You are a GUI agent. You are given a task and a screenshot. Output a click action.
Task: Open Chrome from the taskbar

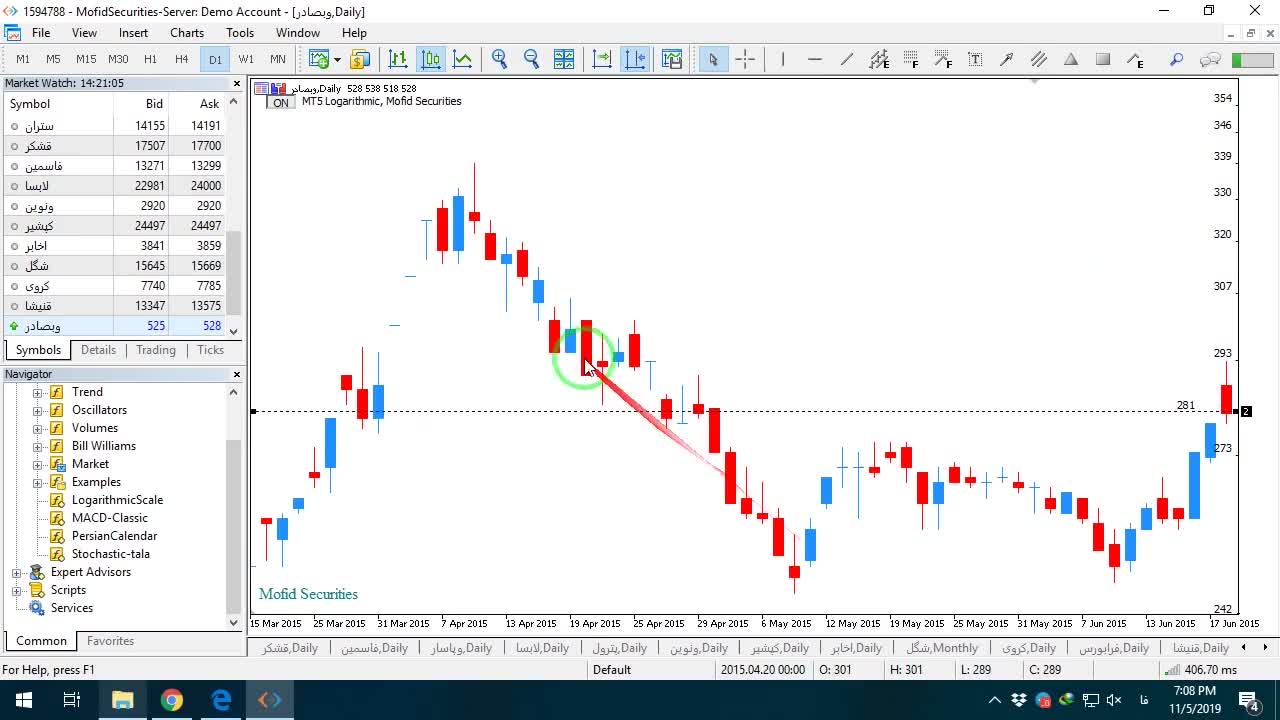tap(172, 700)
